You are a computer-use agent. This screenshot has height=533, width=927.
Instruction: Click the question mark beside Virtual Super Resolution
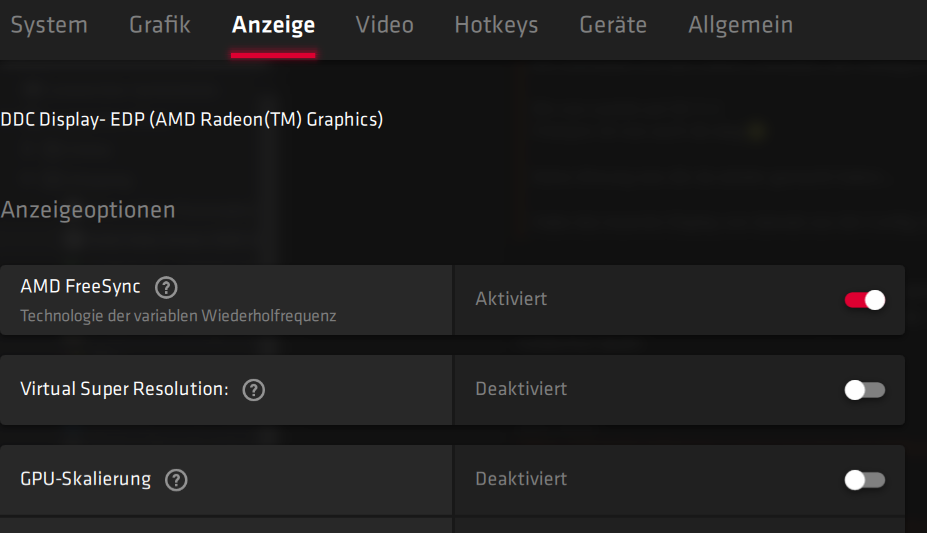tap(254, 390)
